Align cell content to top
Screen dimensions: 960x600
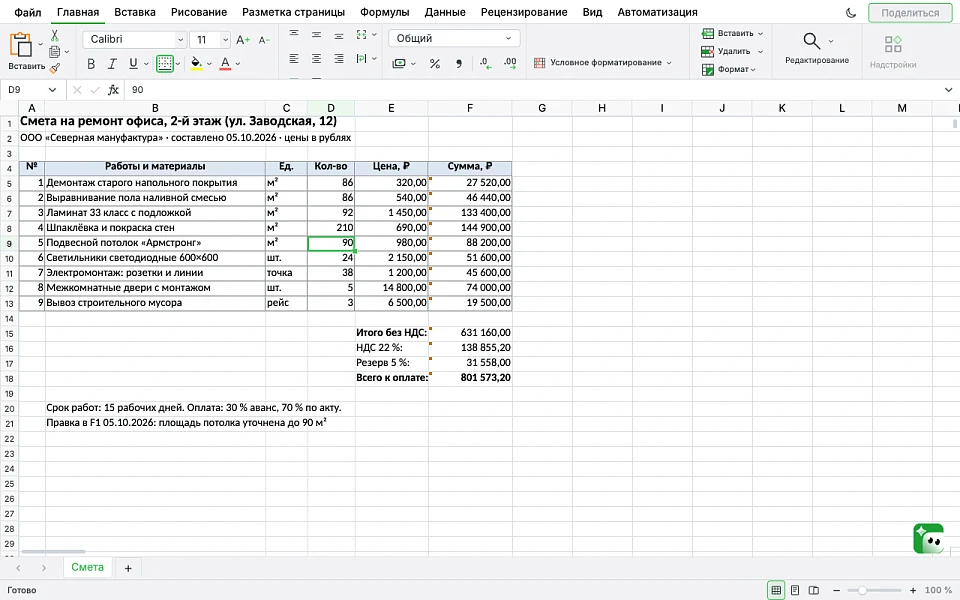coord(294,34)
